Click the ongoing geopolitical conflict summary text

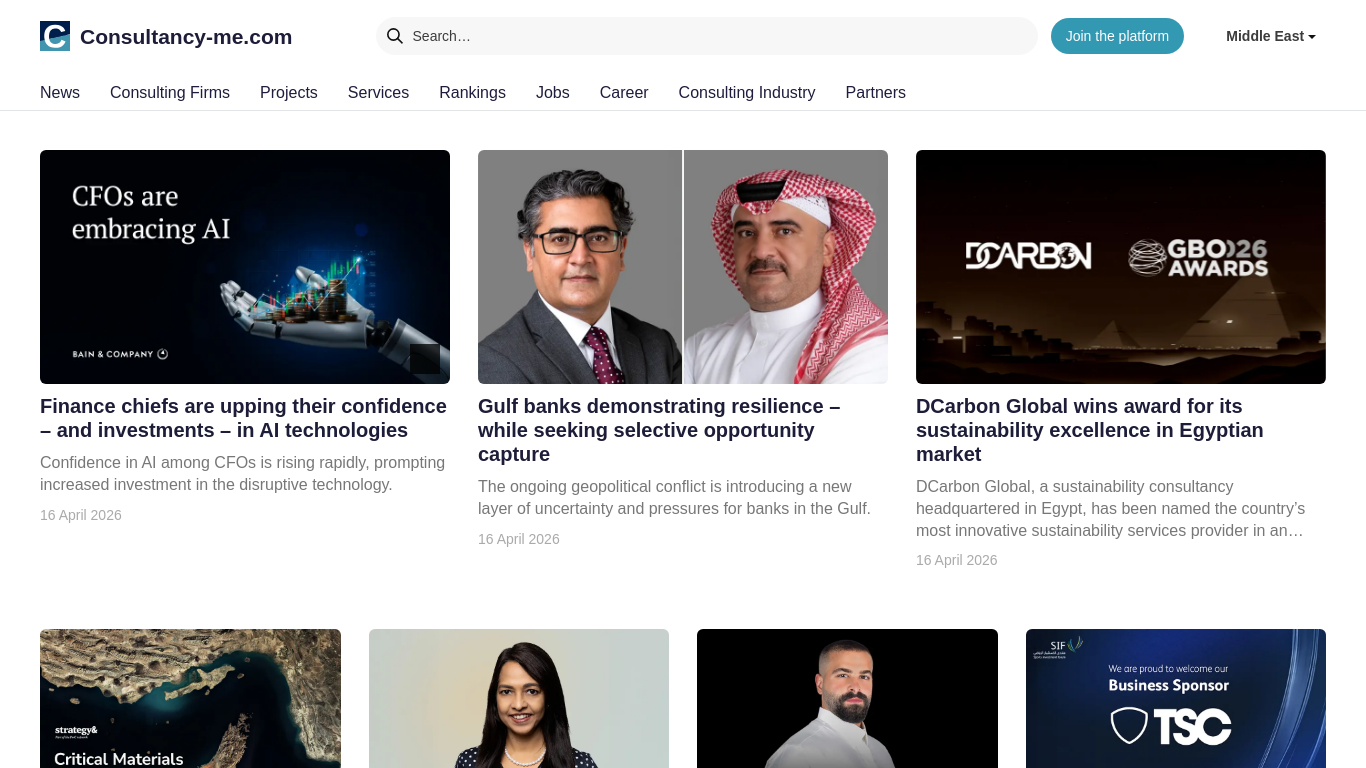(675, 498)
